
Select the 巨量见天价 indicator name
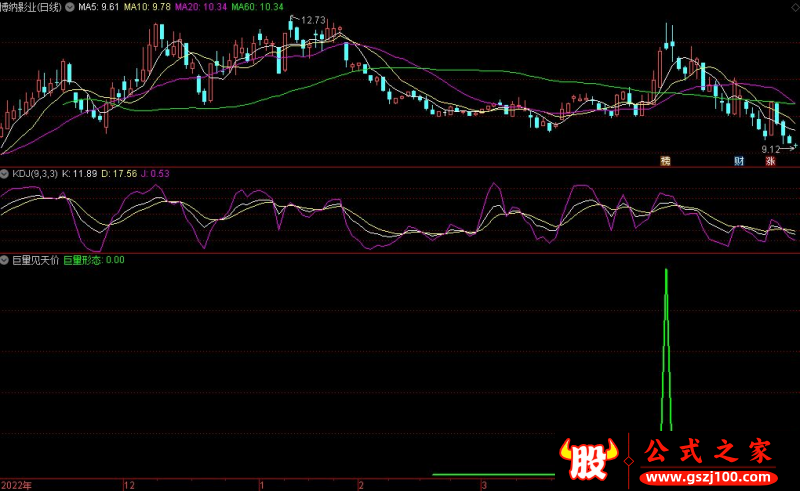34,260
